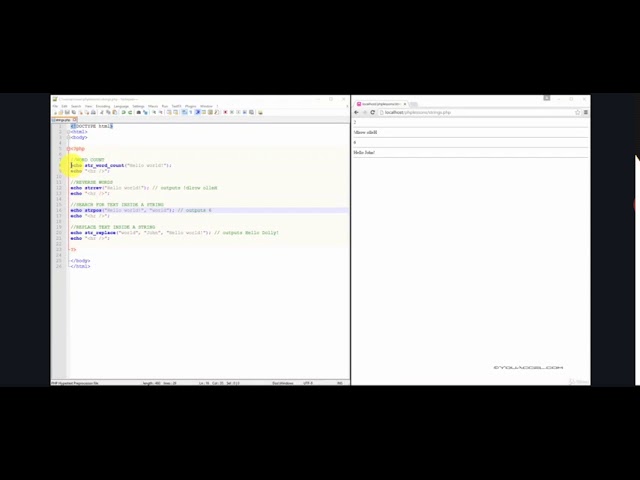Zoom out using the toolbar icon

pyautogui.click(x=161, y=112)
